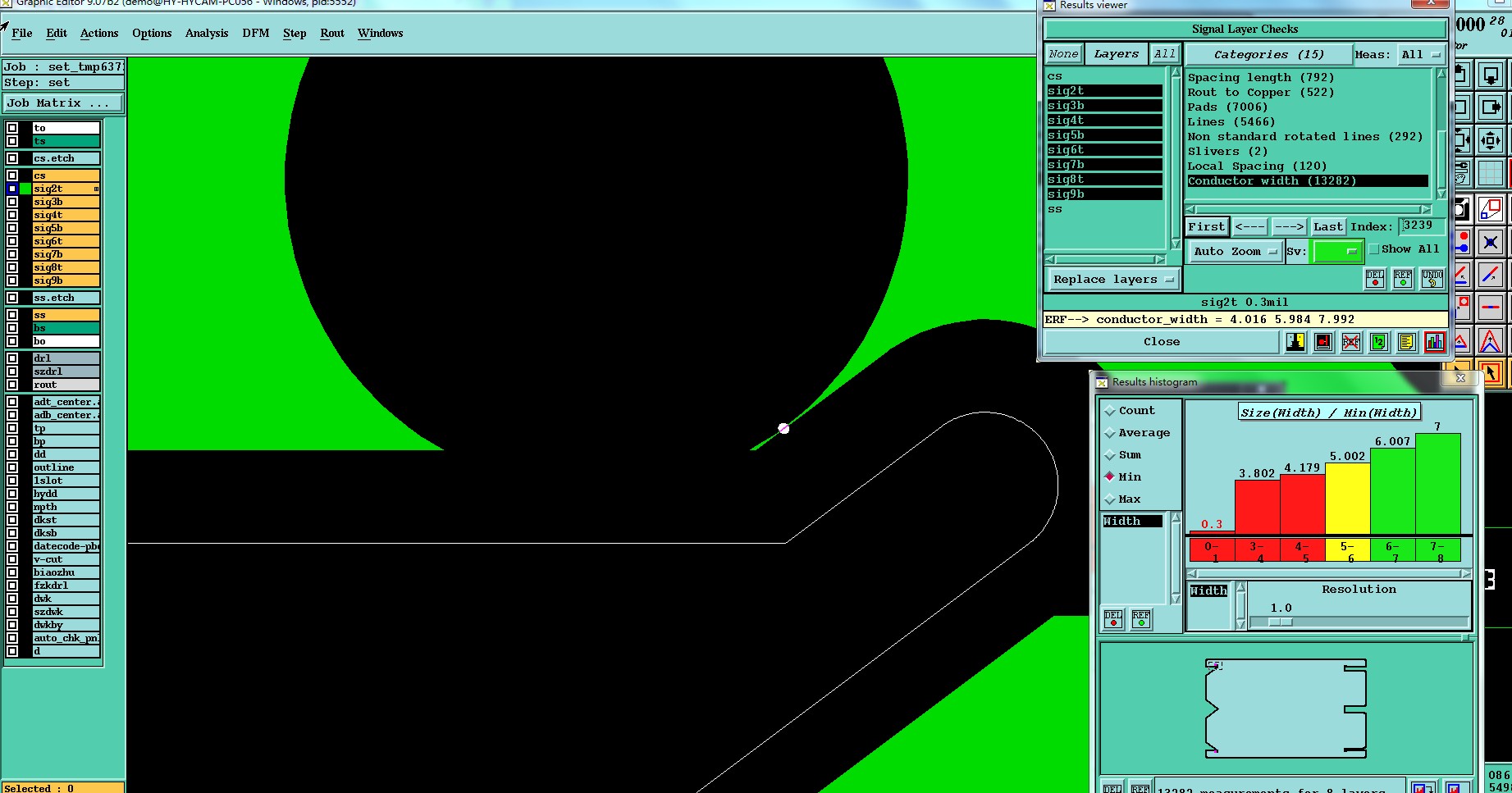Toggle the grid display icon
The image size is (1512, 793).
click(x=1491, y=173)
